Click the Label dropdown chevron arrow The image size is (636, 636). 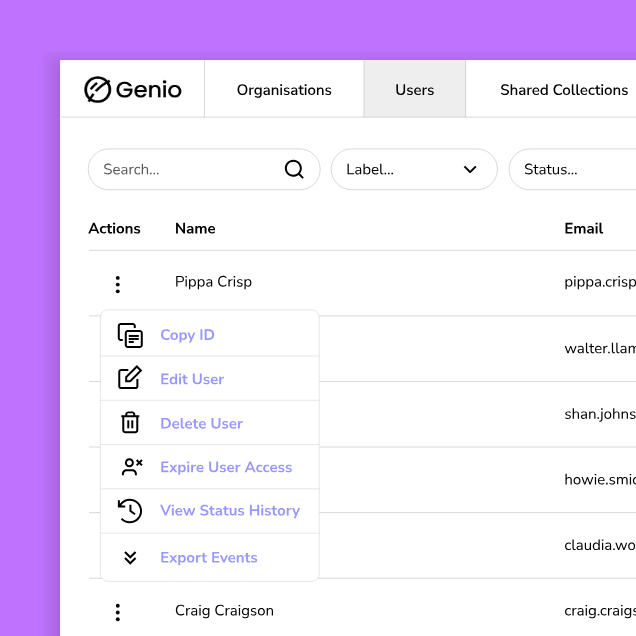click(470, 170)
